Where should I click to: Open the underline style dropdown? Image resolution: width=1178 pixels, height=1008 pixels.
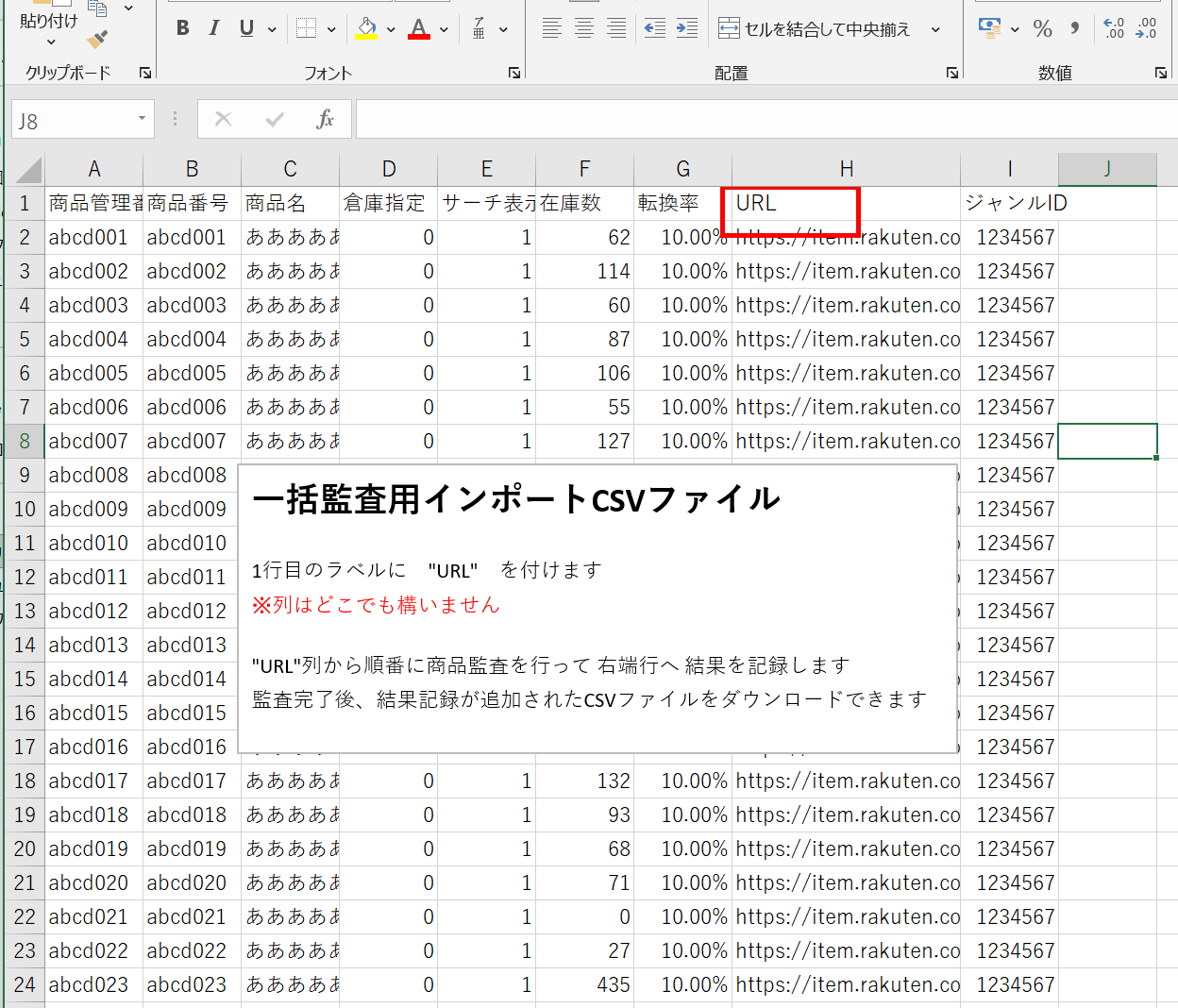pyautogui.click(x=272, y=29)
